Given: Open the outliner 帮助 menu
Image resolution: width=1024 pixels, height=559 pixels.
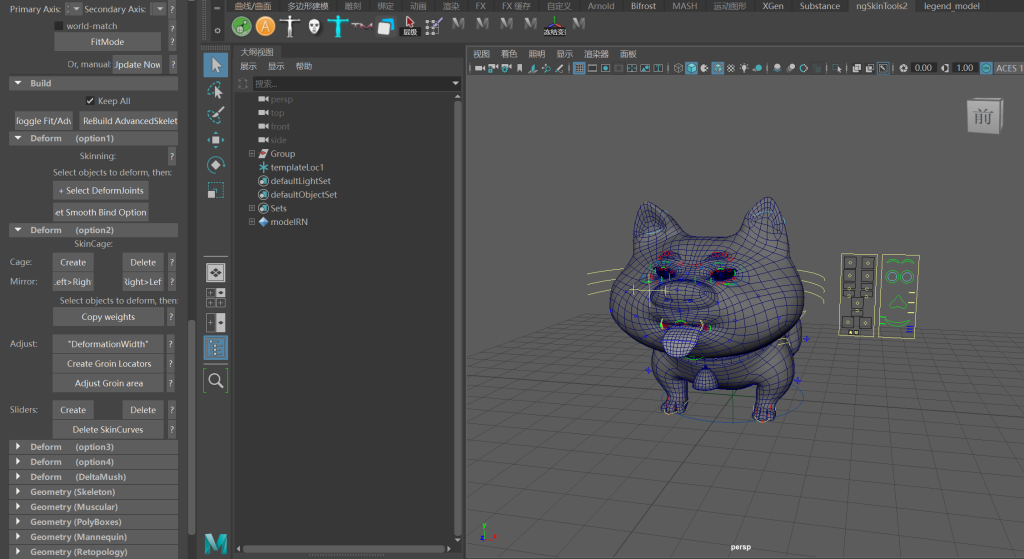Looking at the screenshot, I should coord(304,66).
